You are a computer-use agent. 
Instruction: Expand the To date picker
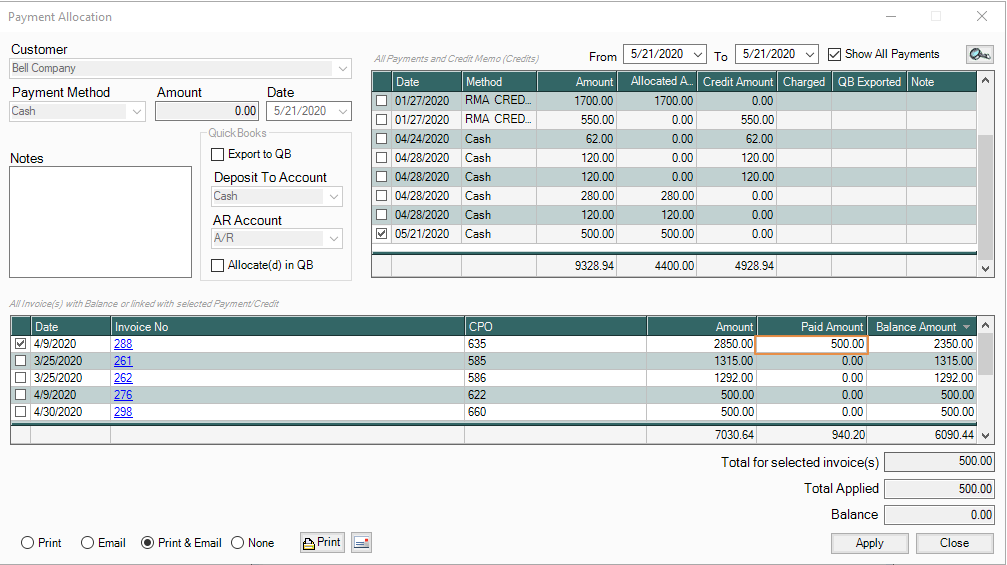pyautogui.click(x=809, y=55)
